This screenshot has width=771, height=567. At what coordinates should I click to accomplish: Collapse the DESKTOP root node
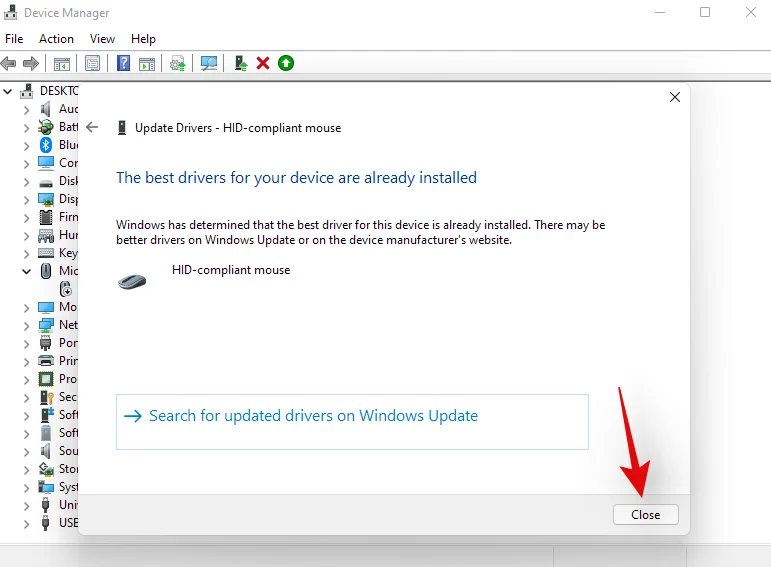[8, 91]
